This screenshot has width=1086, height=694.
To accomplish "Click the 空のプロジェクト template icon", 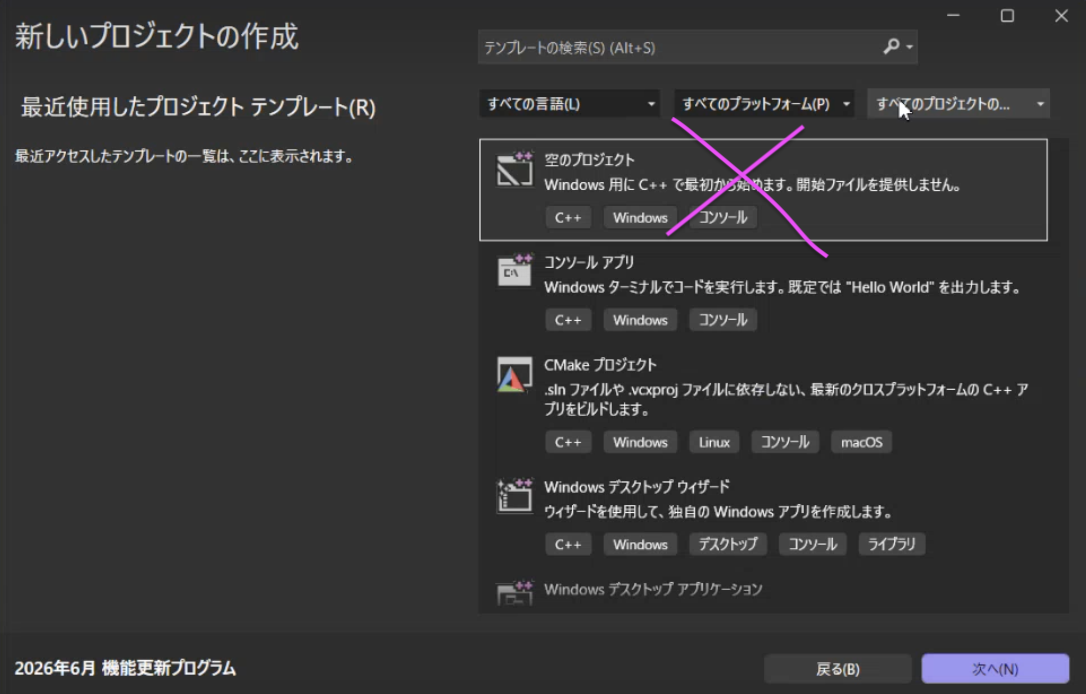I will 515,170.
